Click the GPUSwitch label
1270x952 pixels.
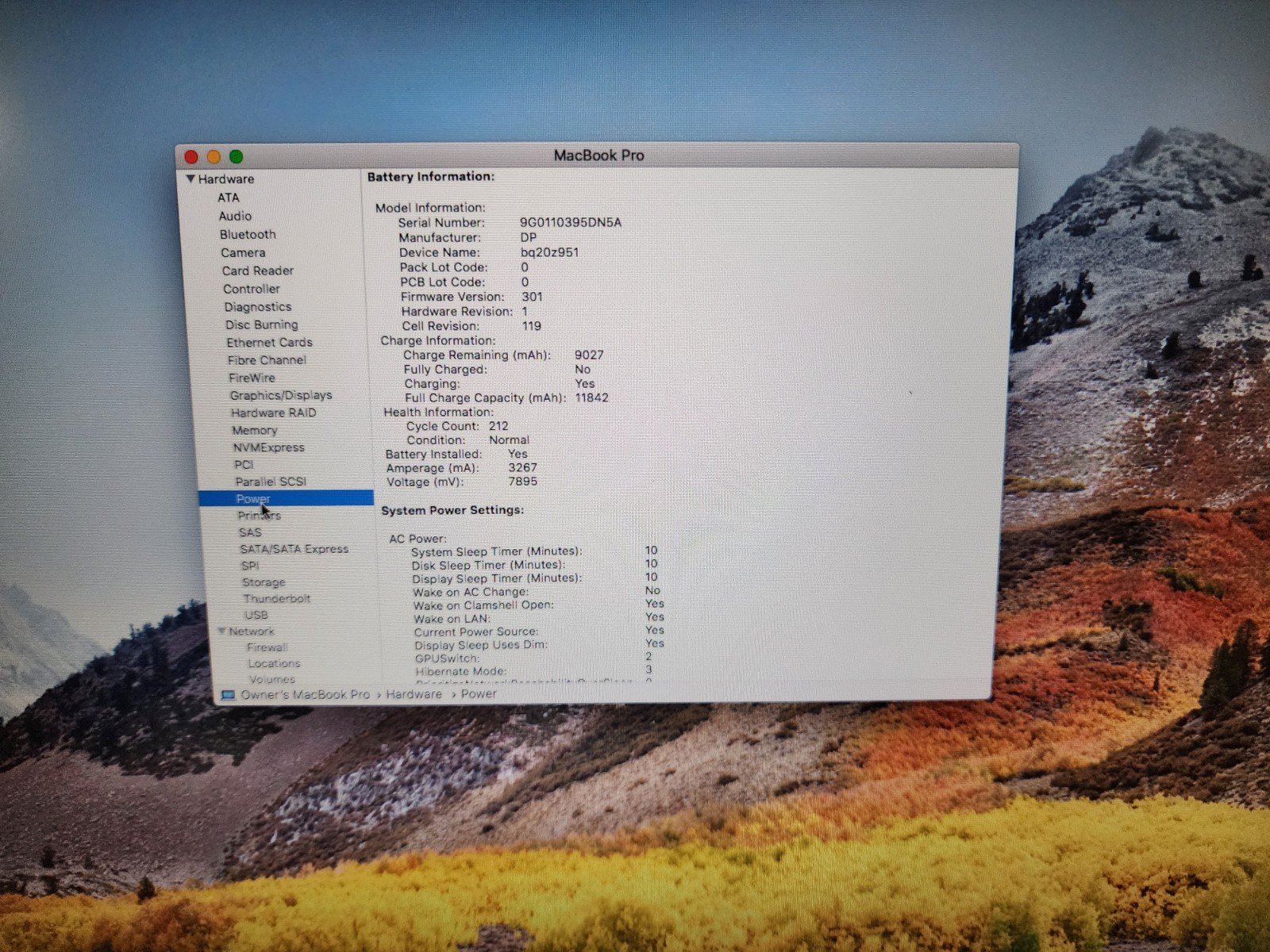point(447,658)
